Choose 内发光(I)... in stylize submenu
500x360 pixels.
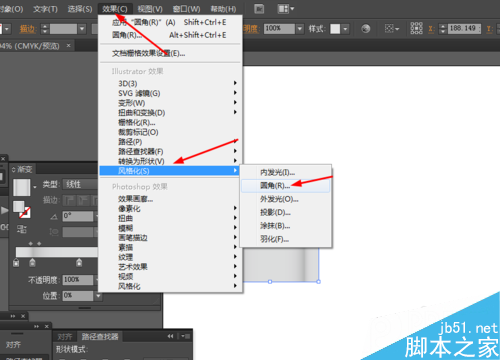click(286, 172)
